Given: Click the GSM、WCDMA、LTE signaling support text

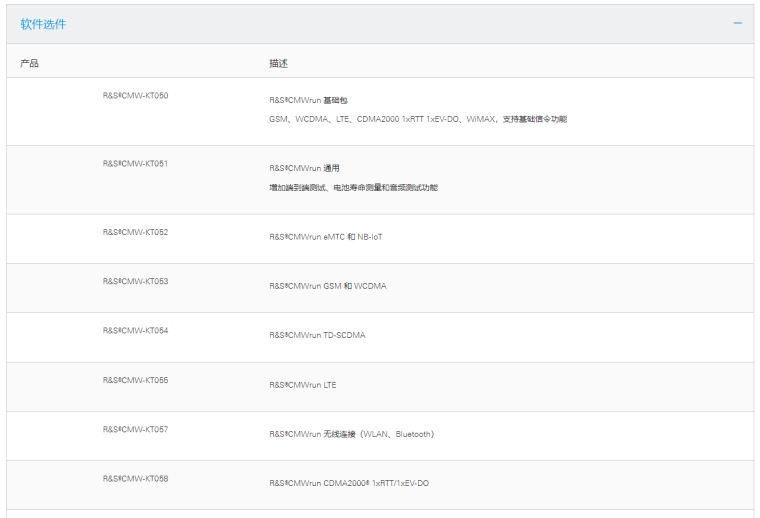Looking at the screenshot, I should 417,119.
